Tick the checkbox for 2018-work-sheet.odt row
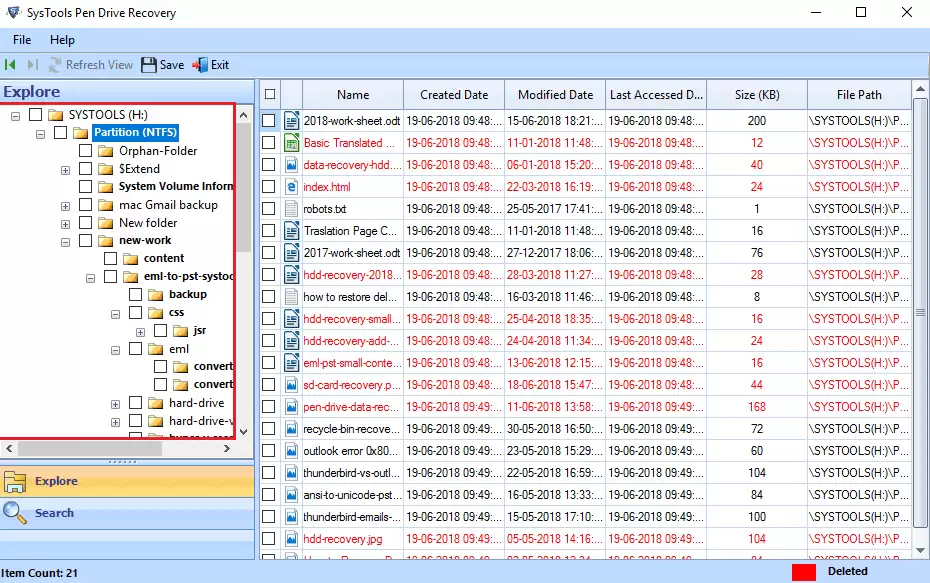 pyautogui.click(x=269, y=120)
